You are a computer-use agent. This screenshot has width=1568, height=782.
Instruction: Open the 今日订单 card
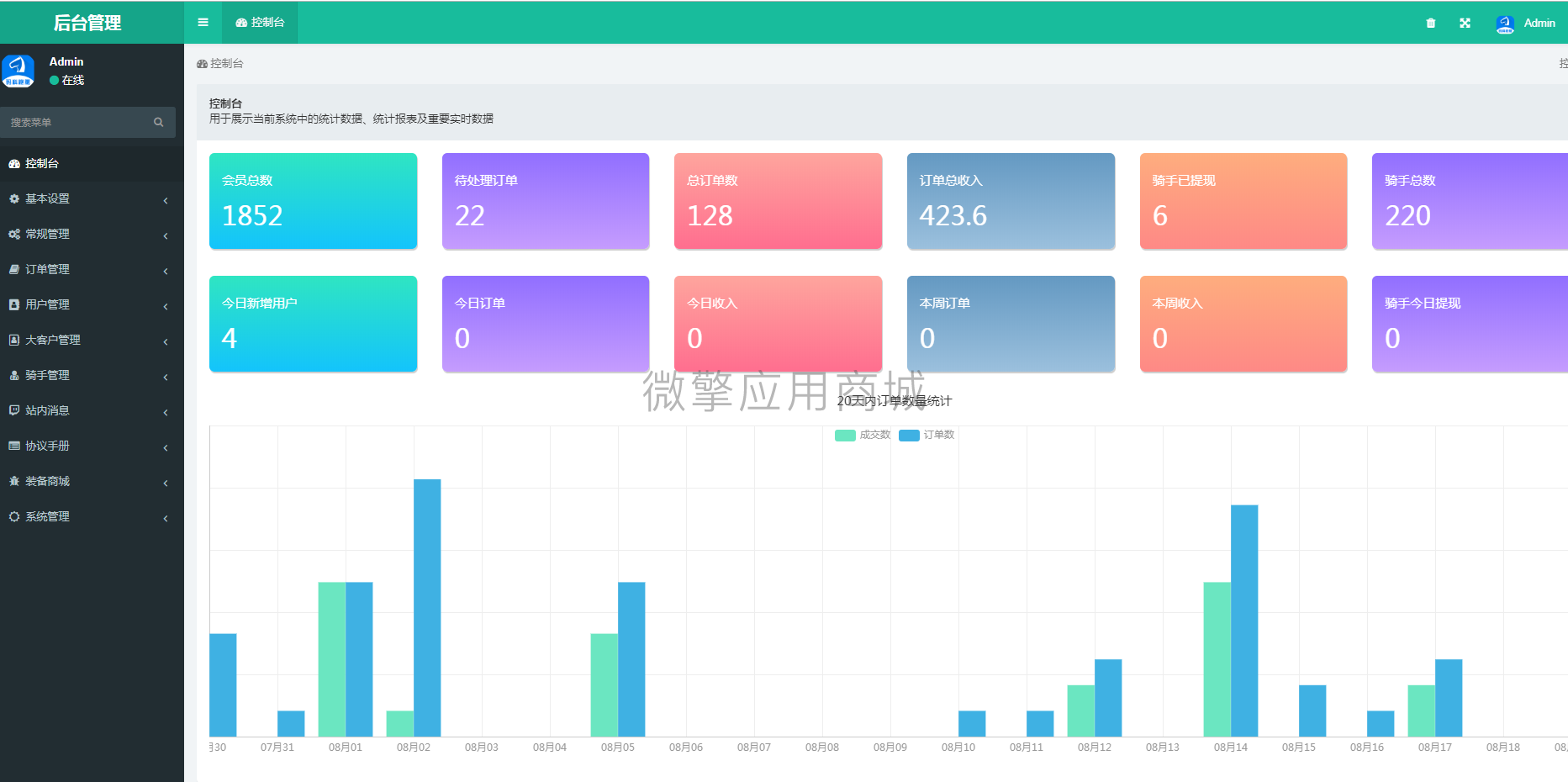tap(546, 324)
